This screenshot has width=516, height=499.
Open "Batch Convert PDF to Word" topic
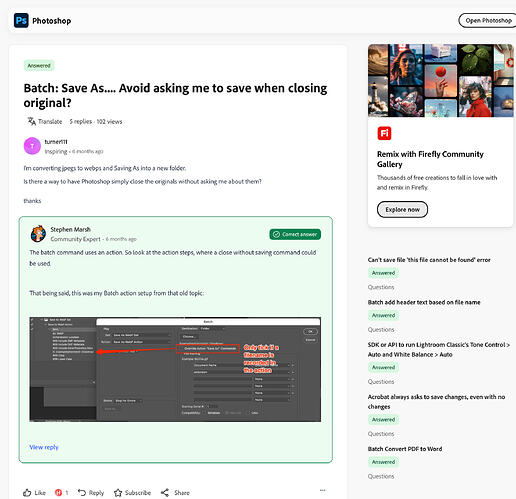[x=405, y=449]
